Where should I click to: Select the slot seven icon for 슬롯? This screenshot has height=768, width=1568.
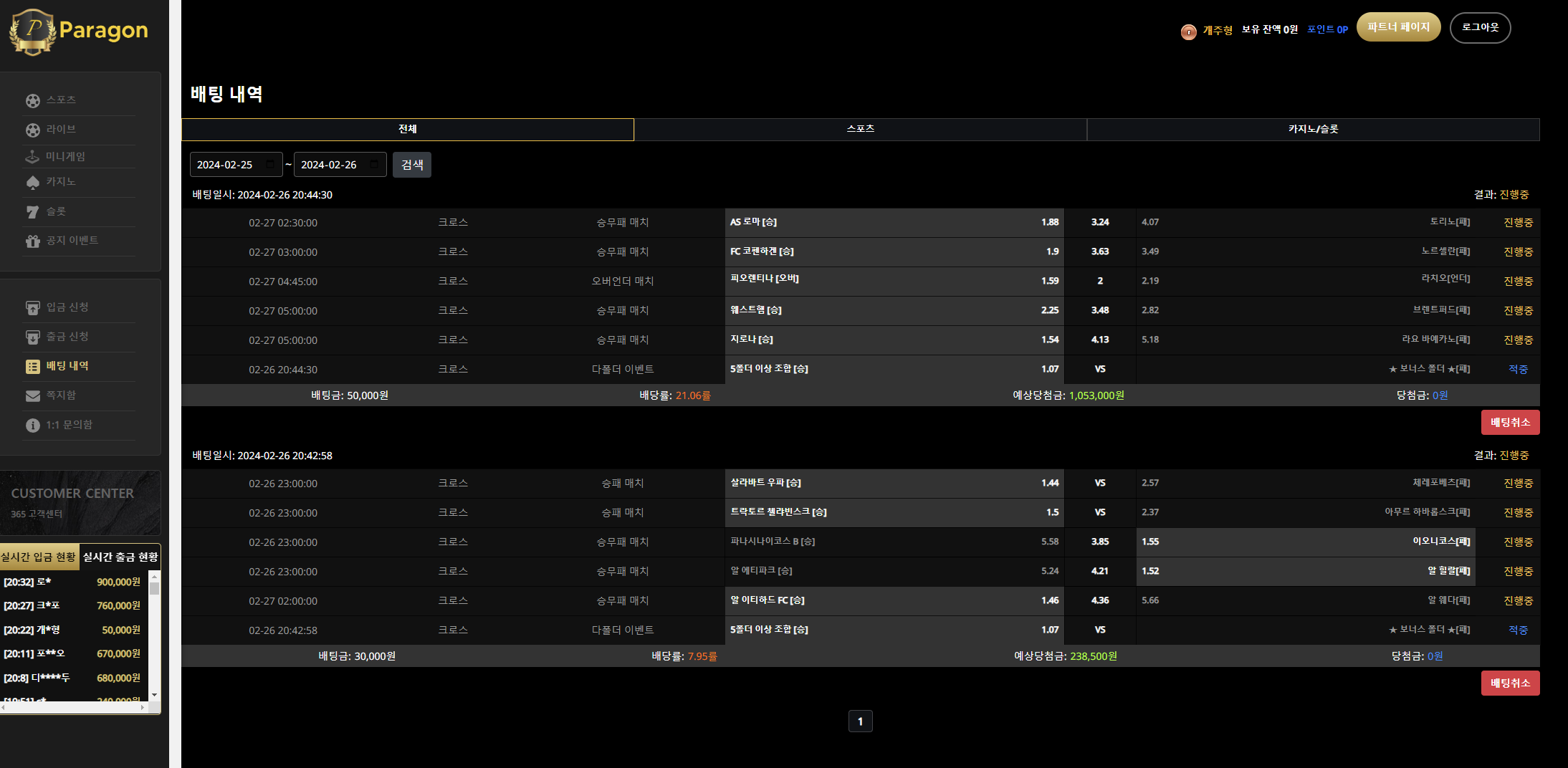tap(33, 212)
